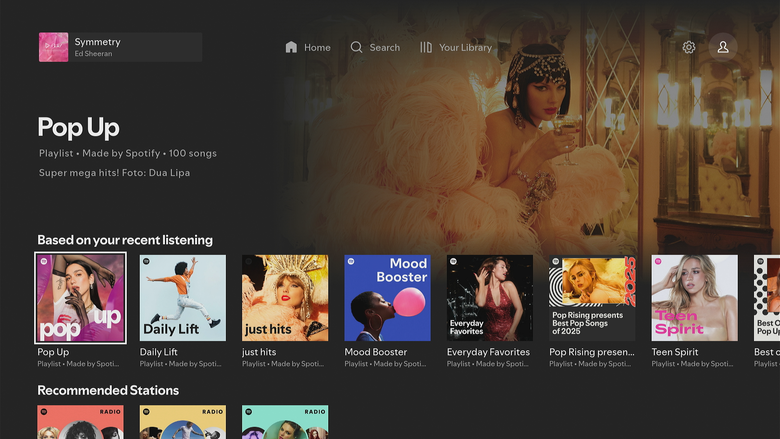Click the Your Library shelves icon
The width and height of the screenshot is (780, 439).
[426, 47]
